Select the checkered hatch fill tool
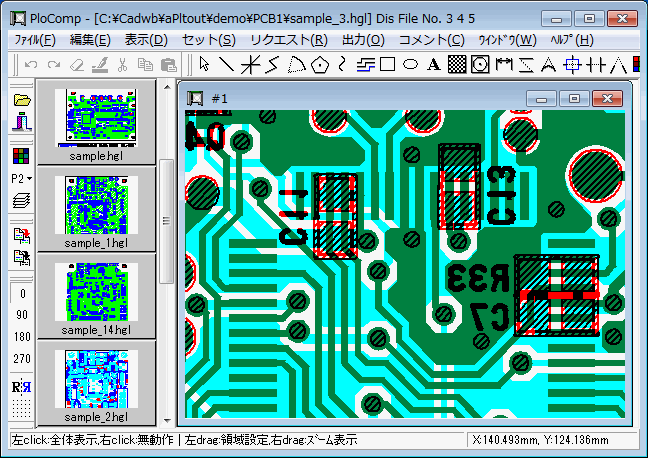The height and width of the screenshot is (458, 648). (457, 64)
